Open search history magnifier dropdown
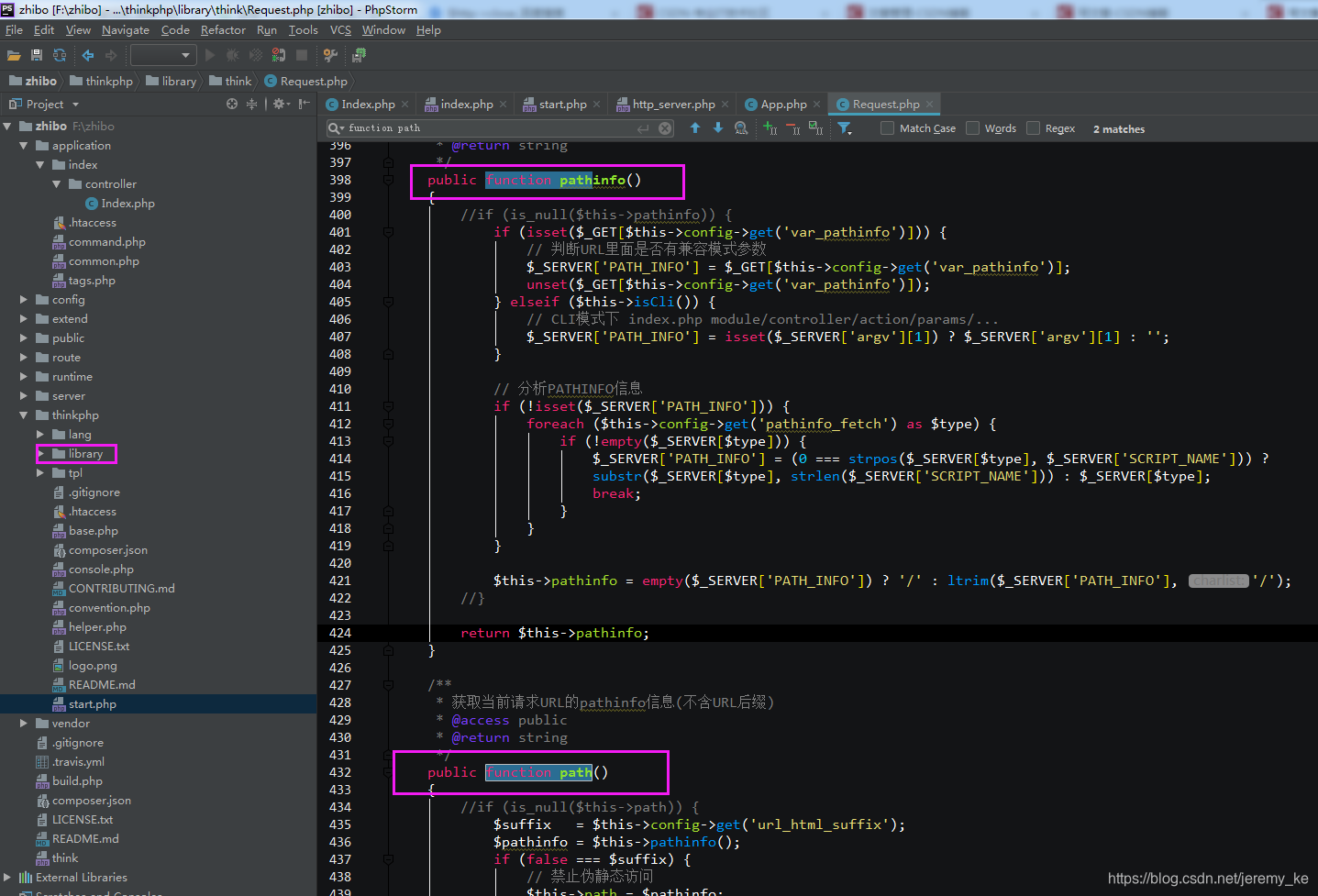Screen dimensions: 1318x896 click(x=338, y=128)
